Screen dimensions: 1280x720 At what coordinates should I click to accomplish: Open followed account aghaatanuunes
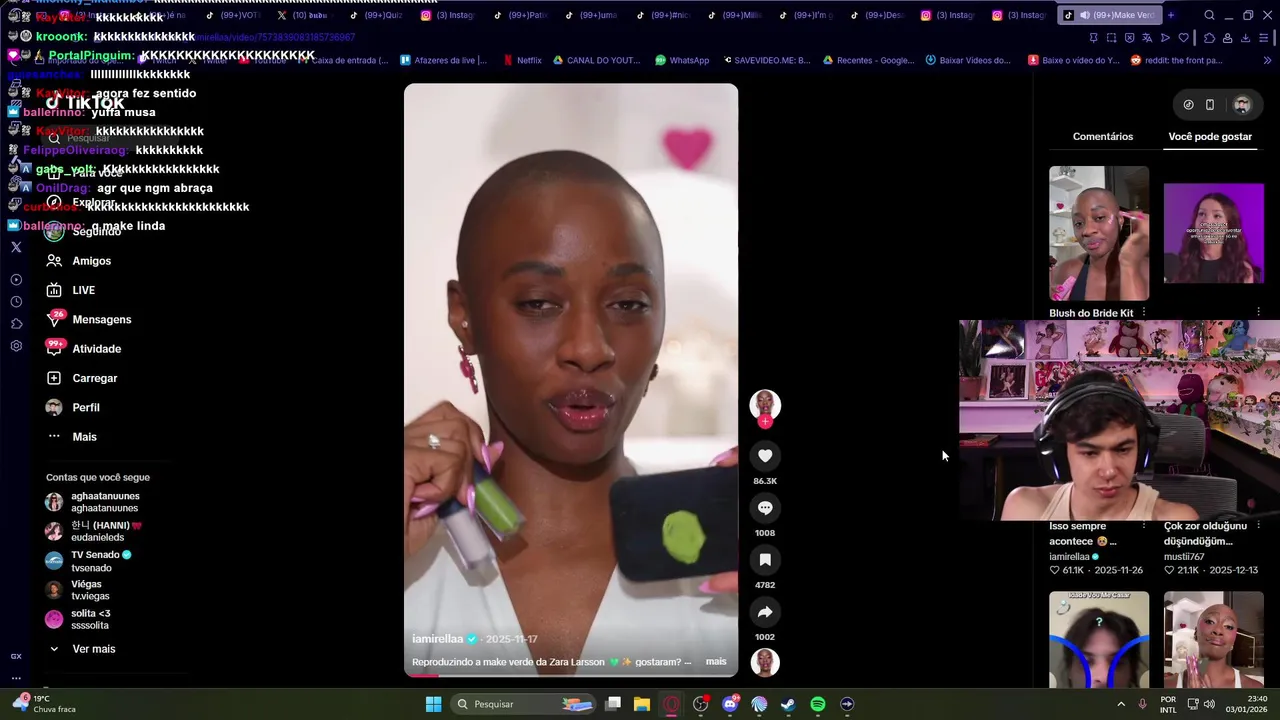92,502
